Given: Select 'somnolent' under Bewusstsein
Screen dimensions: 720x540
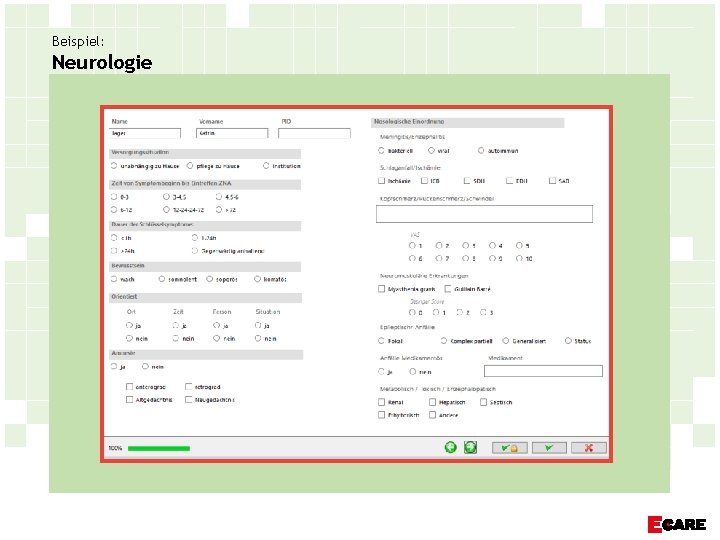Looking at the screenshot, I should [x=162, y=279].
